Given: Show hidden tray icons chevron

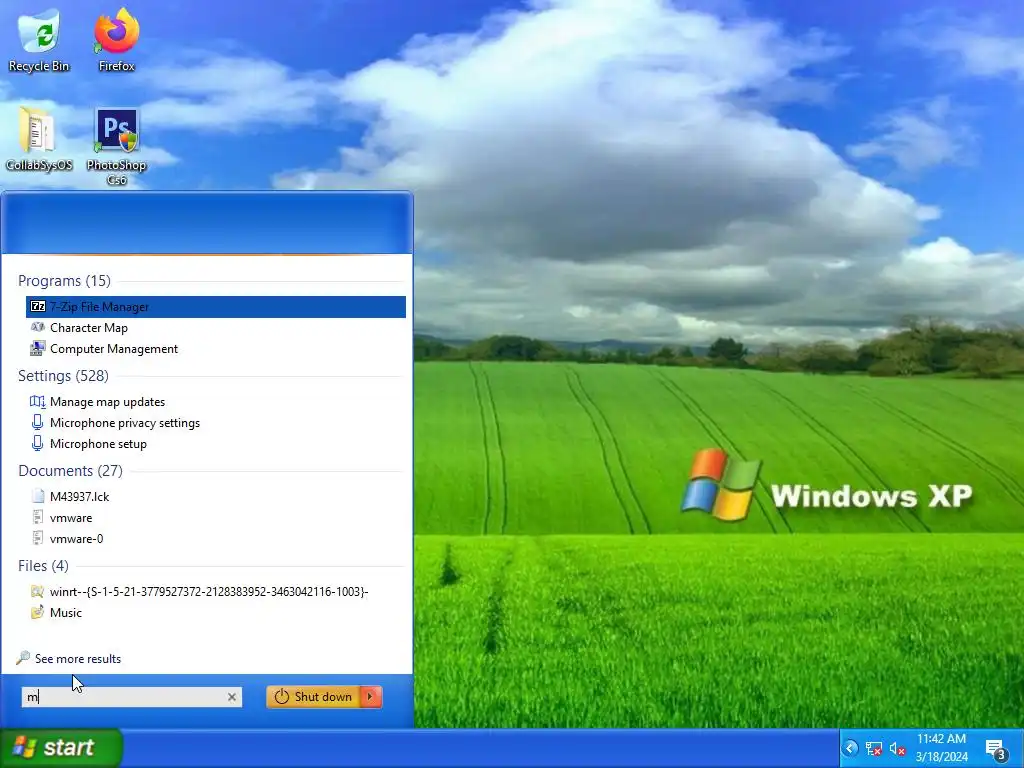Looking at the screenshot, I should click(x=850, y=748).
